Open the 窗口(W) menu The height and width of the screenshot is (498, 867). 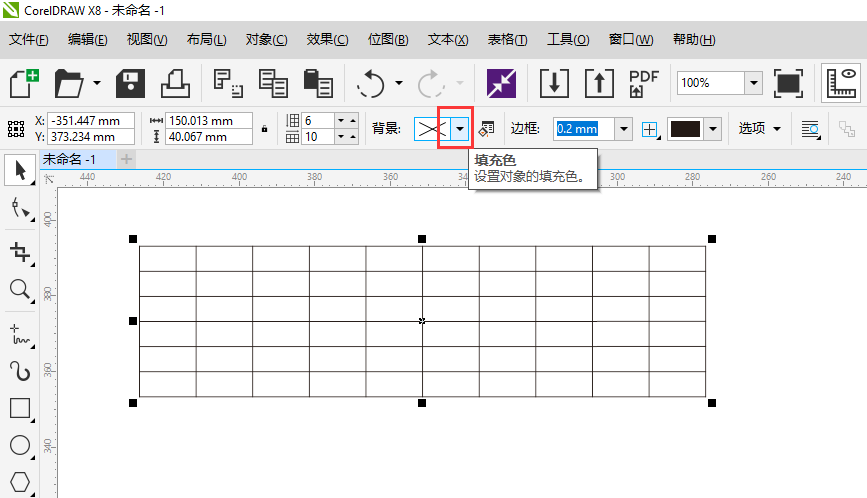point(630,40)
